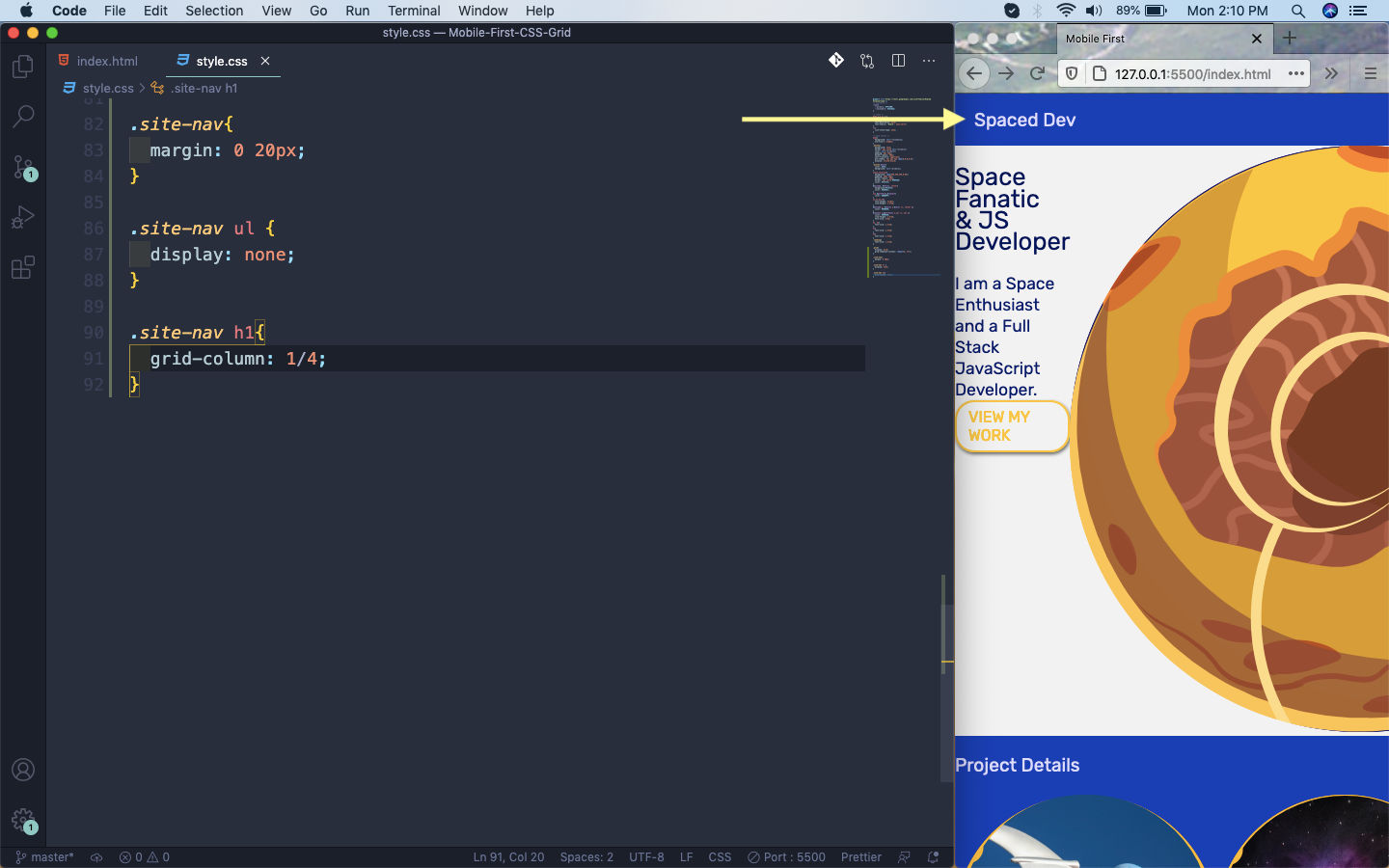1389x868 pixels.
Task: Close the Mobile First browser tab
Action: coord(1256,39)
